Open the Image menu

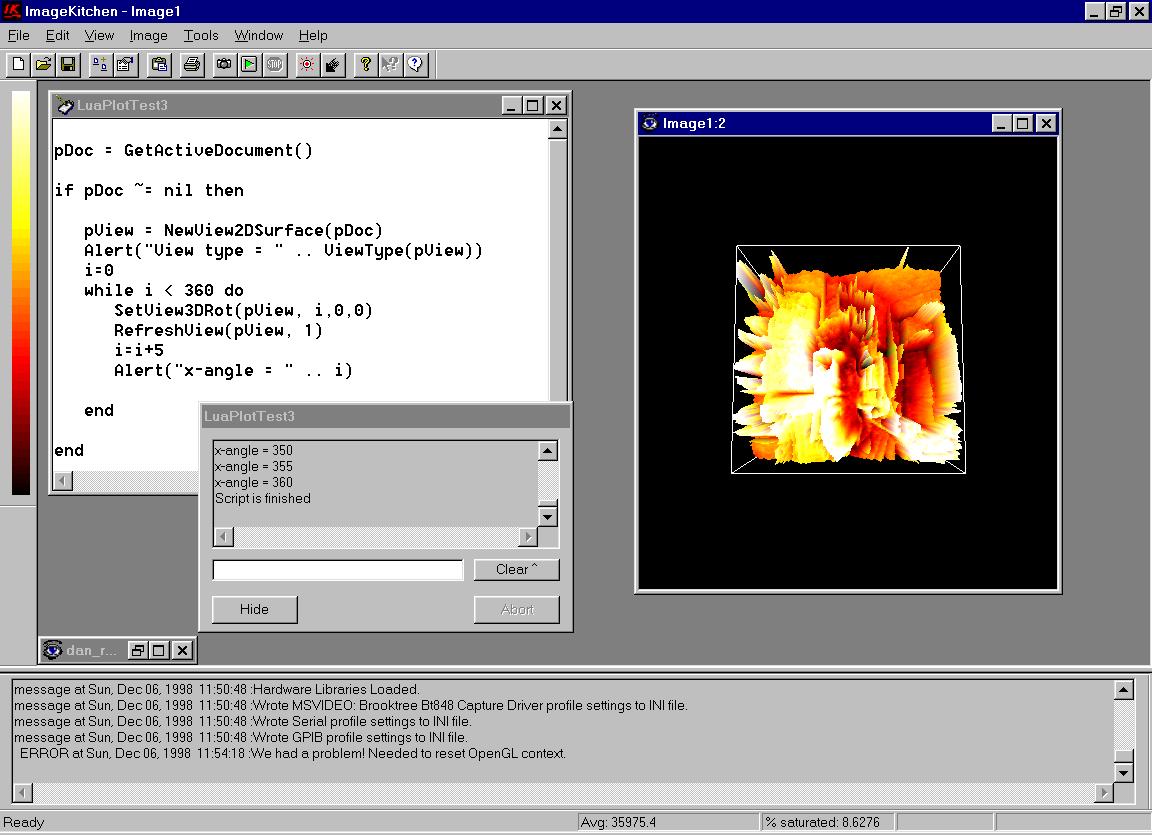pyautogui.click(x=148, y=35)
